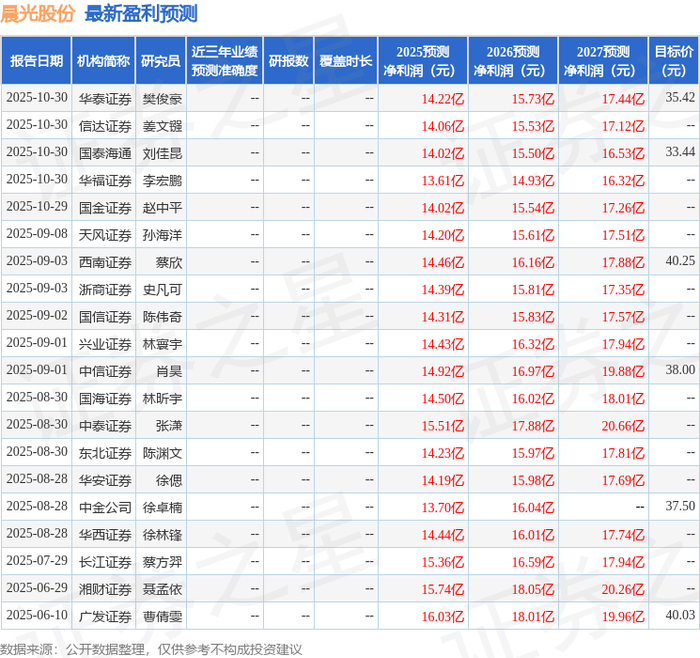The height and width of the screenshot is (658, 700).
Task: Click analyst name 刘佳昆
Action: pos(162,154)
